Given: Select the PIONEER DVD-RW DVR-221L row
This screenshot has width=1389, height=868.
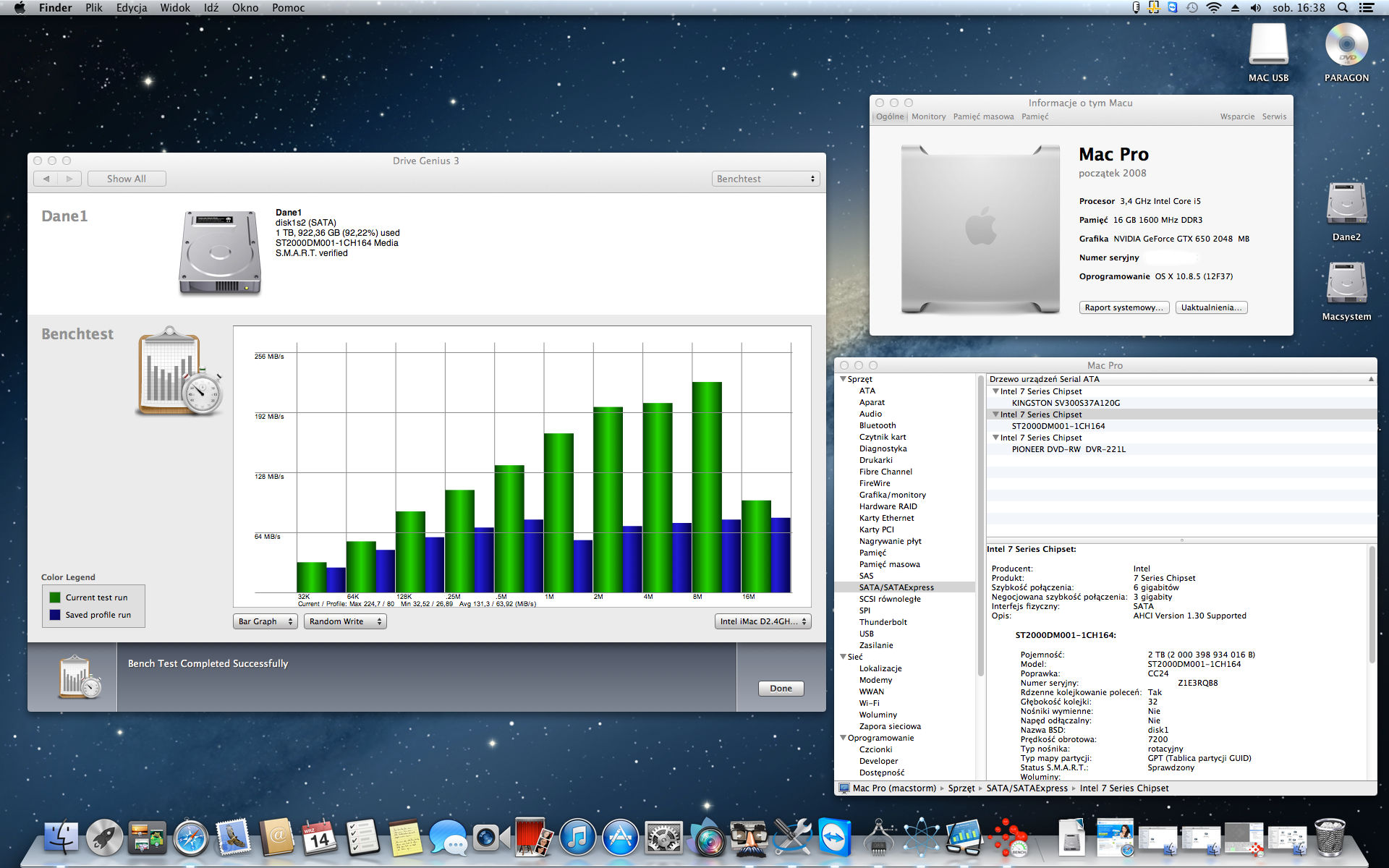Looking at the screenshot, I should tap(1181, 449).
